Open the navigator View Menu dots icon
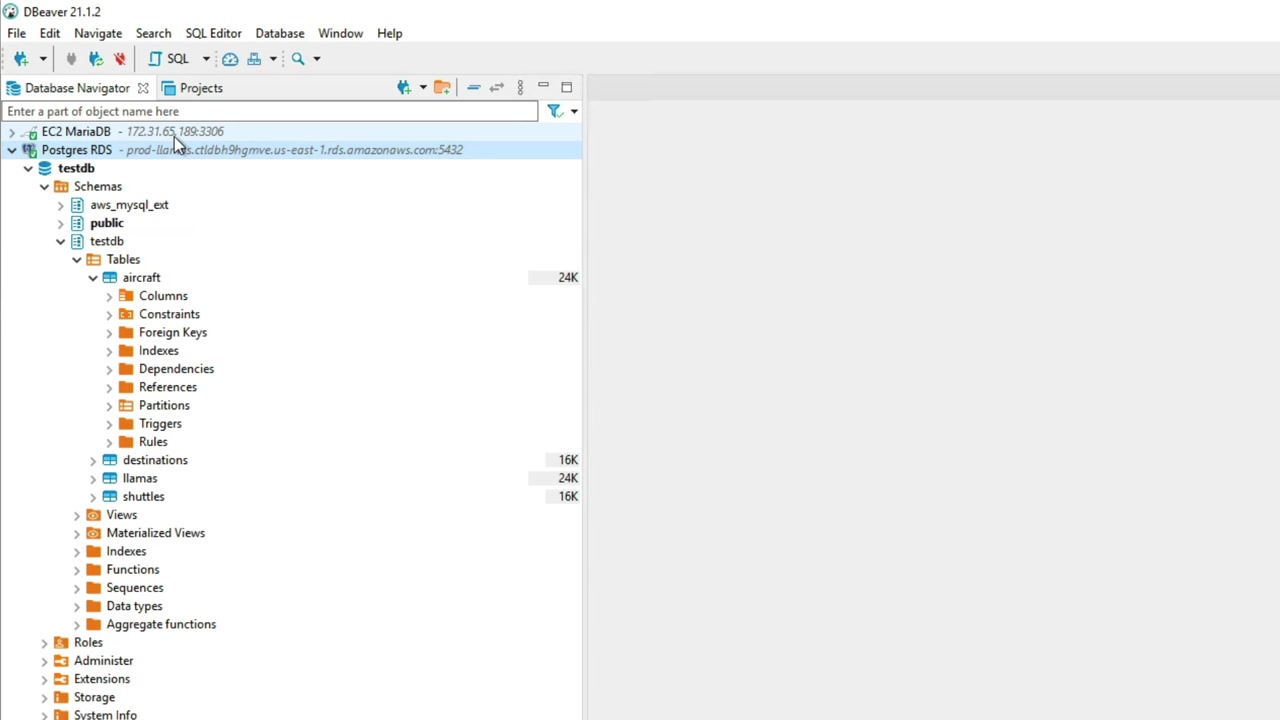This screenshot has width=1280, height=720. coord(520,88)
